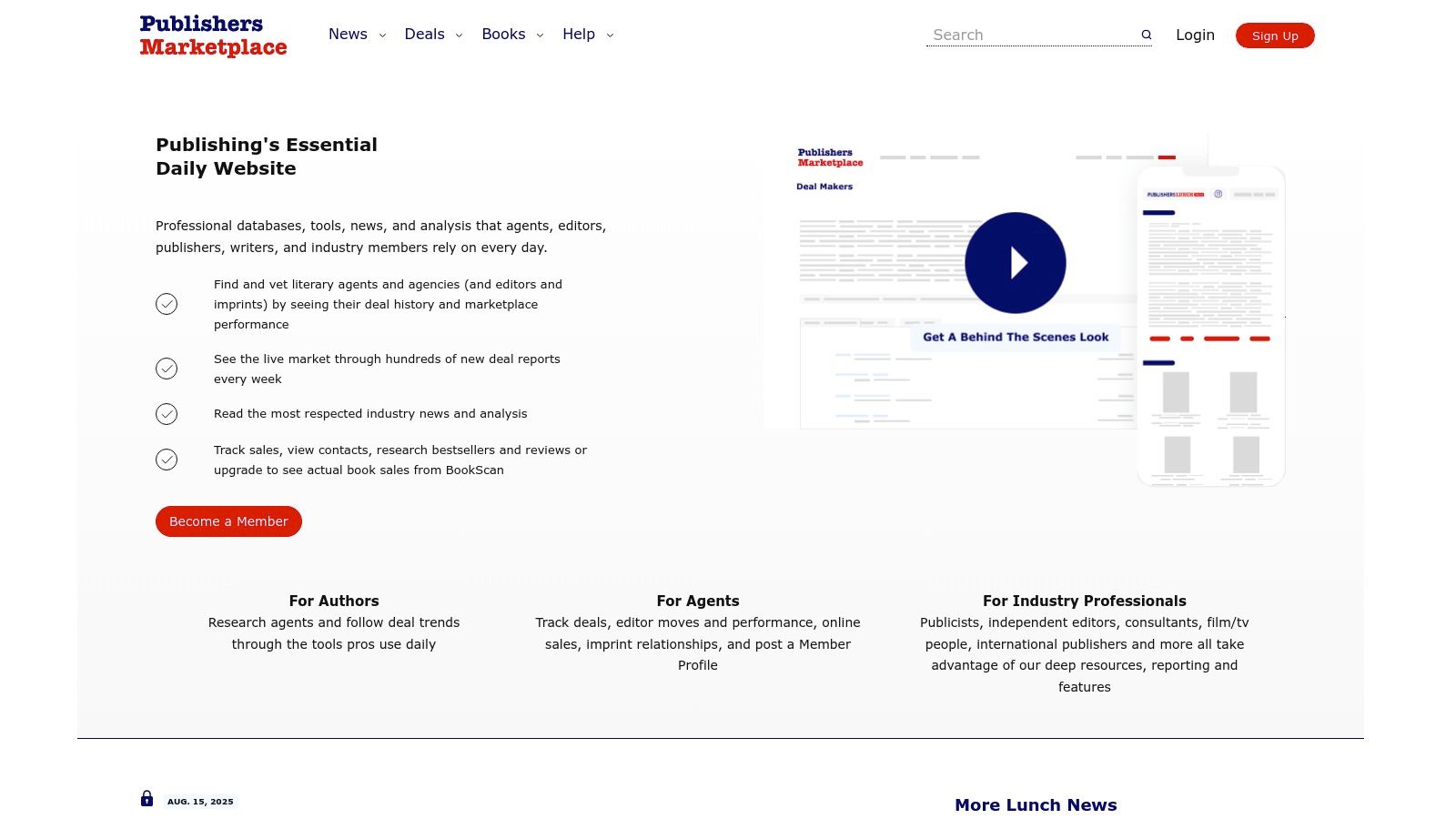Click checkmark icon beside literary agents text
Screen dimensions: 1456x819
point(167,304)
